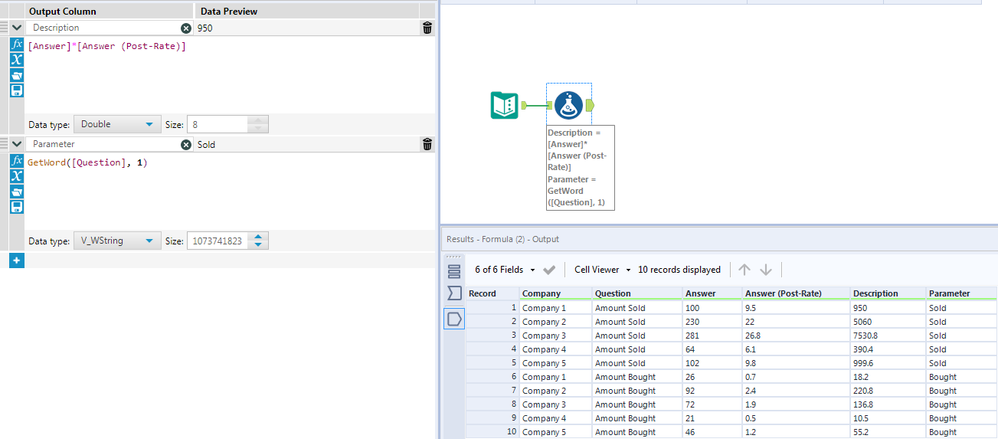998x439 pixels.
Task: Click Answer cell 230 in record 2
Action: [712, 321]
